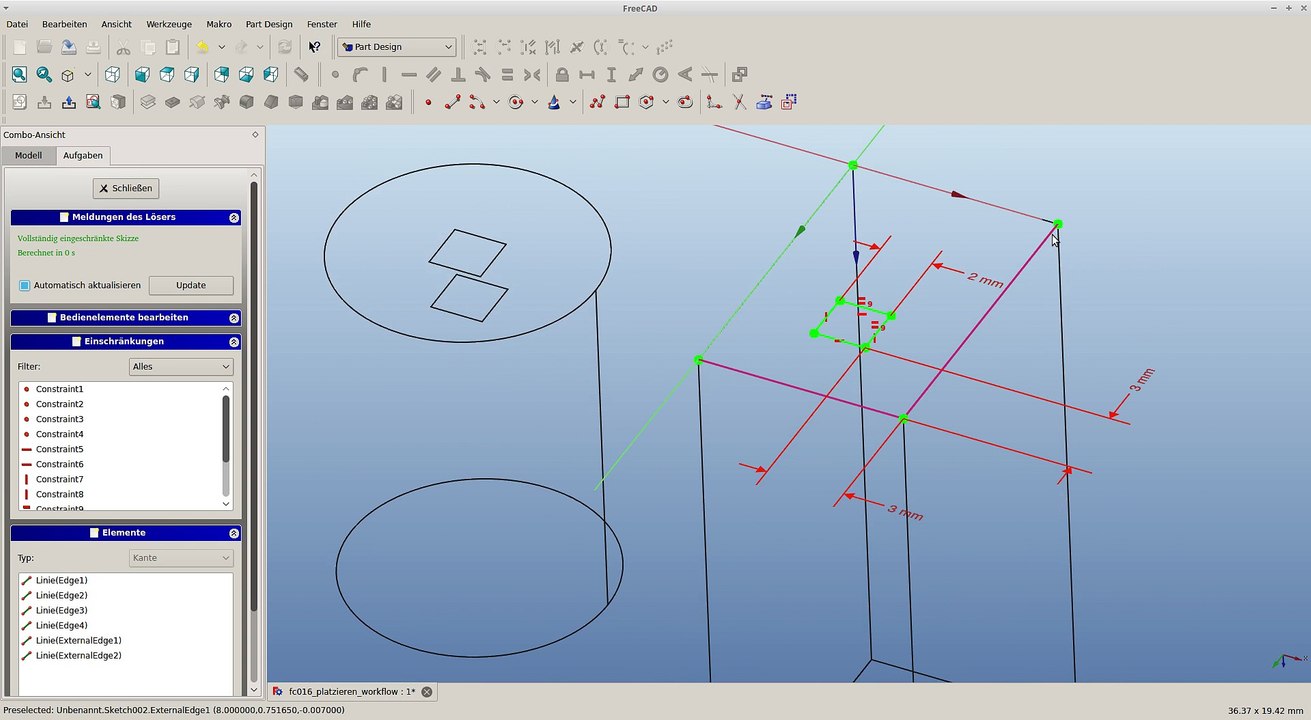Select the fc016_platzieren_workflow document tab

[x=351, y=692]
